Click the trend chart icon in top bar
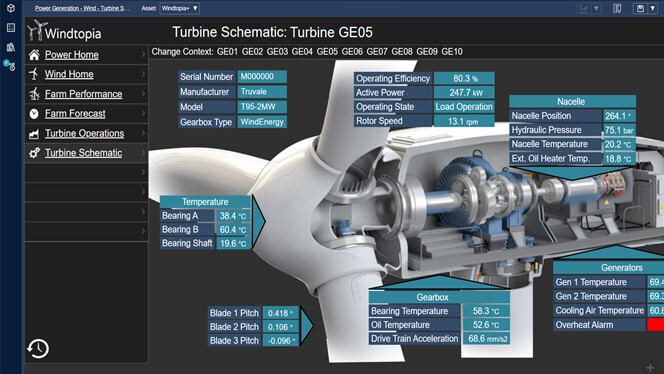 point(585,8)
